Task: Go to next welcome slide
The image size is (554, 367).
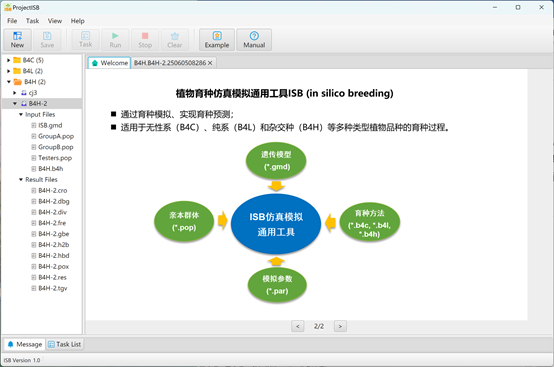Action: (x=340, y=326)
